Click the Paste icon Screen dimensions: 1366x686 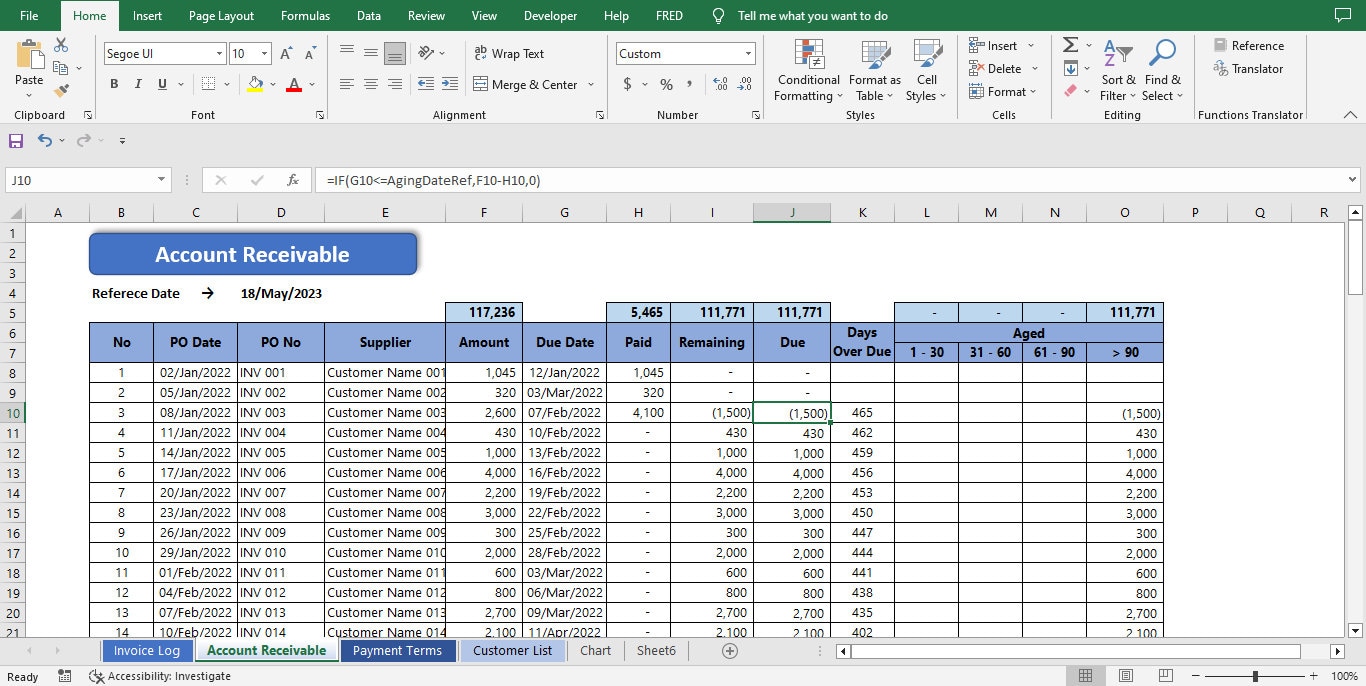(x=29, y=55)
